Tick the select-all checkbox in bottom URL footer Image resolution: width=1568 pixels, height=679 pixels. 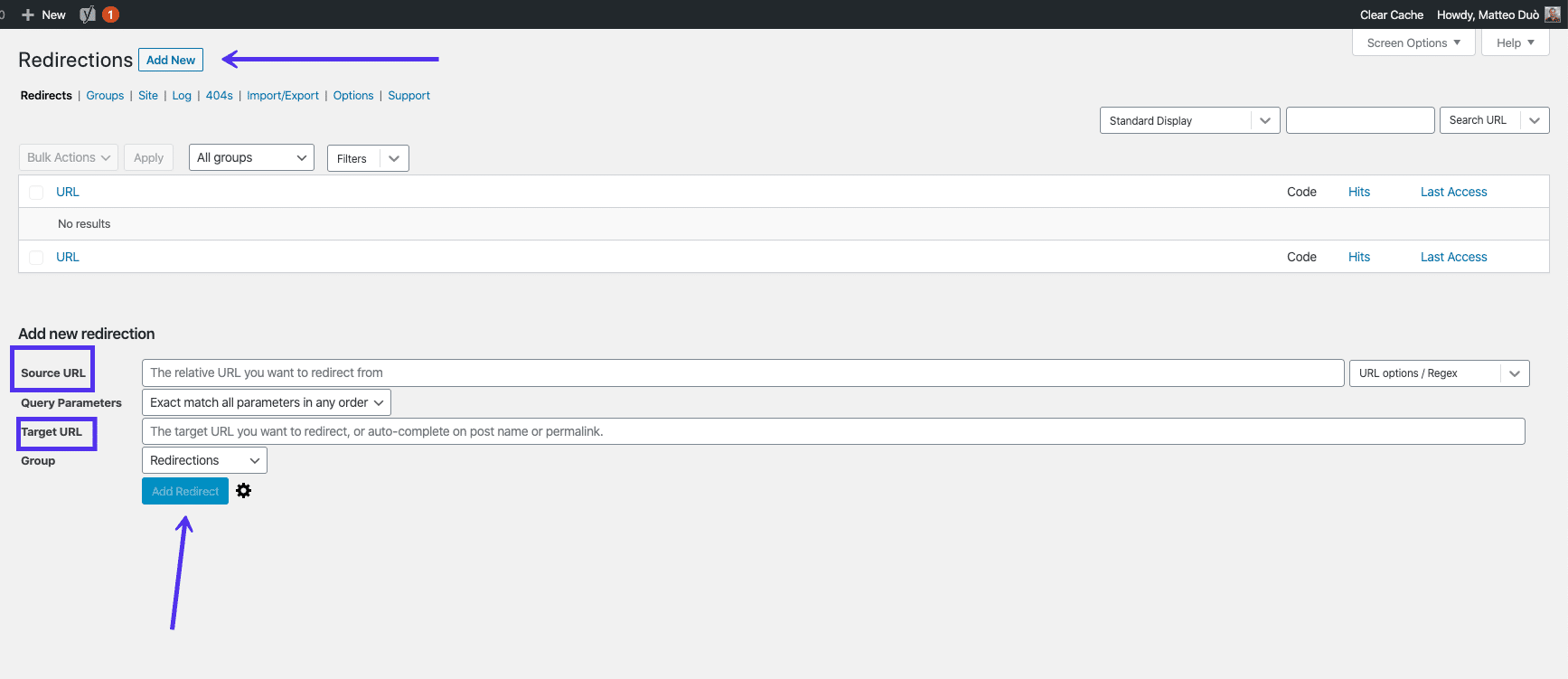coord(36,258)
